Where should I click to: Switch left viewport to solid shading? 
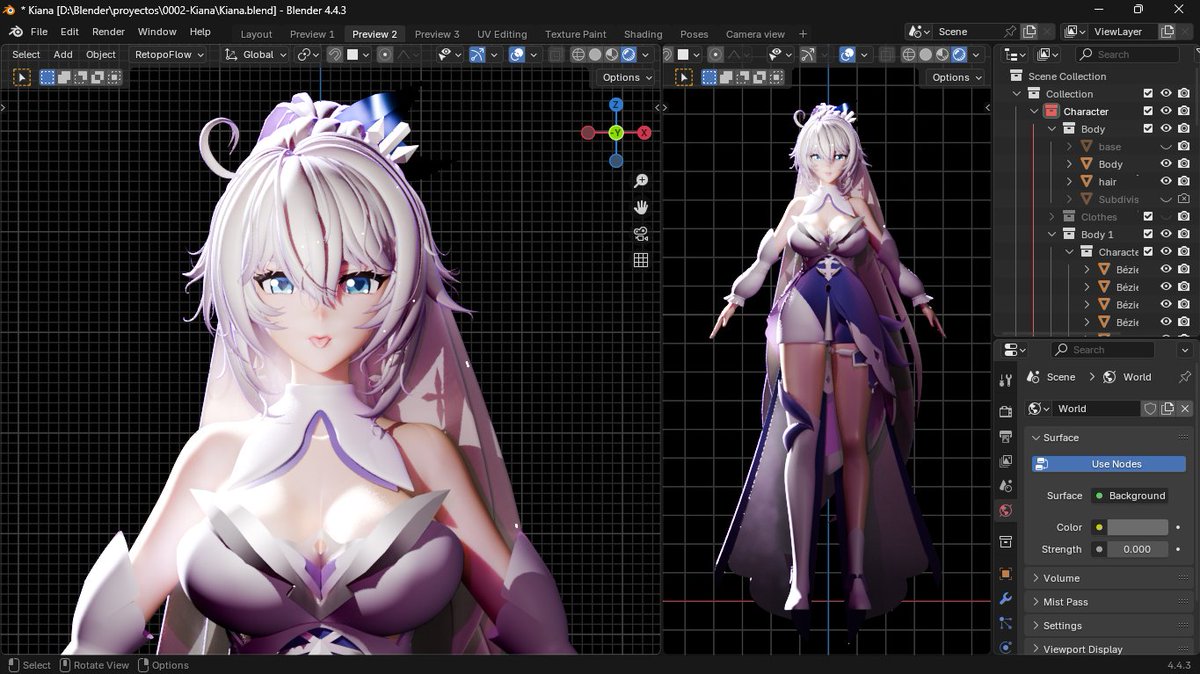tap(595, 55)
